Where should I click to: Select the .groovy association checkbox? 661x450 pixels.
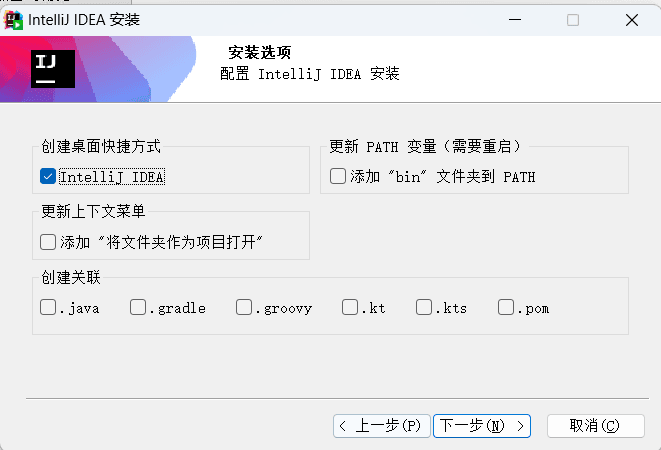(244, 307)
